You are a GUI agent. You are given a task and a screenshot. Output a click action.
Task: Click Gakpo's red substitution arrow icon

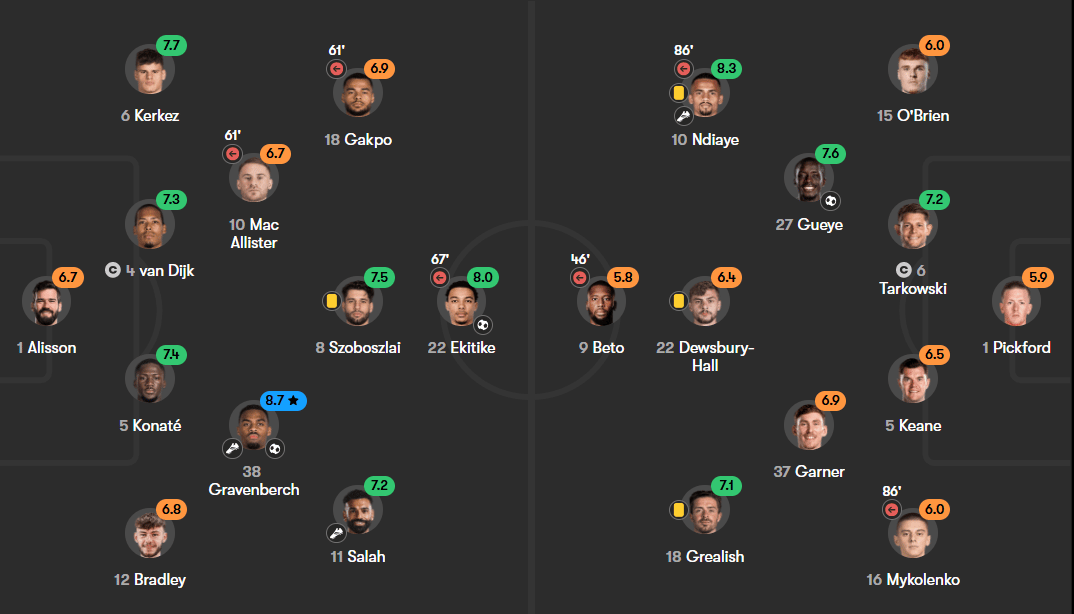coord(336,69)
